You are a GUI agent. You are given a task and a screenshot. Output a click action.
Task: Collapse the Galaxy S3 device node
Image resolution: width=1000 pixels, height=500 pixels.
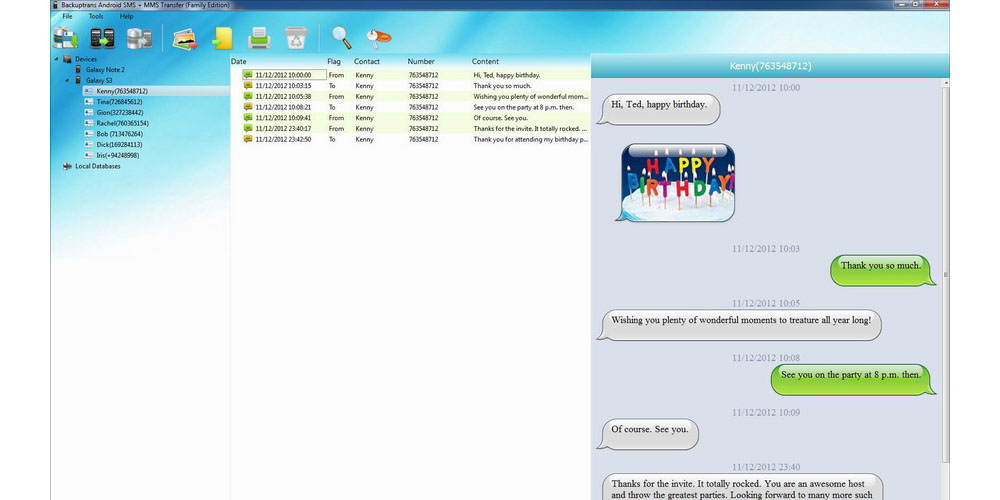coord(67,80)
